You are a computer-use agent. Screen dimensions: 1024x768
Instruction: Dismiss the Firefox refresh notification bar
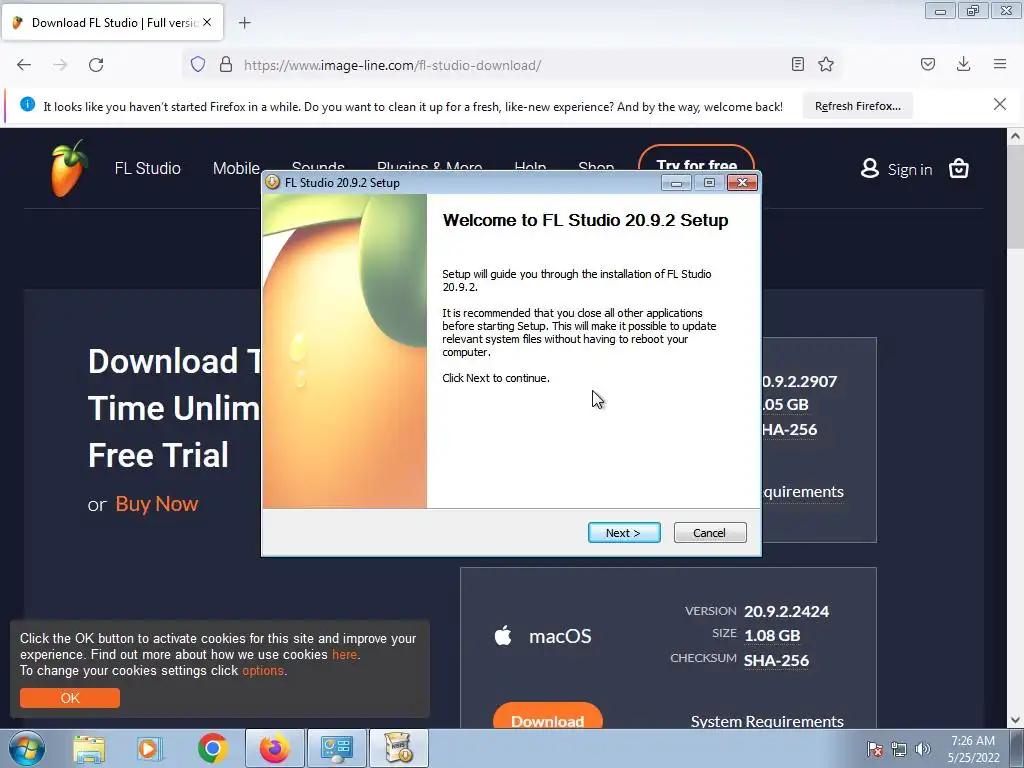coord(1000,104)
